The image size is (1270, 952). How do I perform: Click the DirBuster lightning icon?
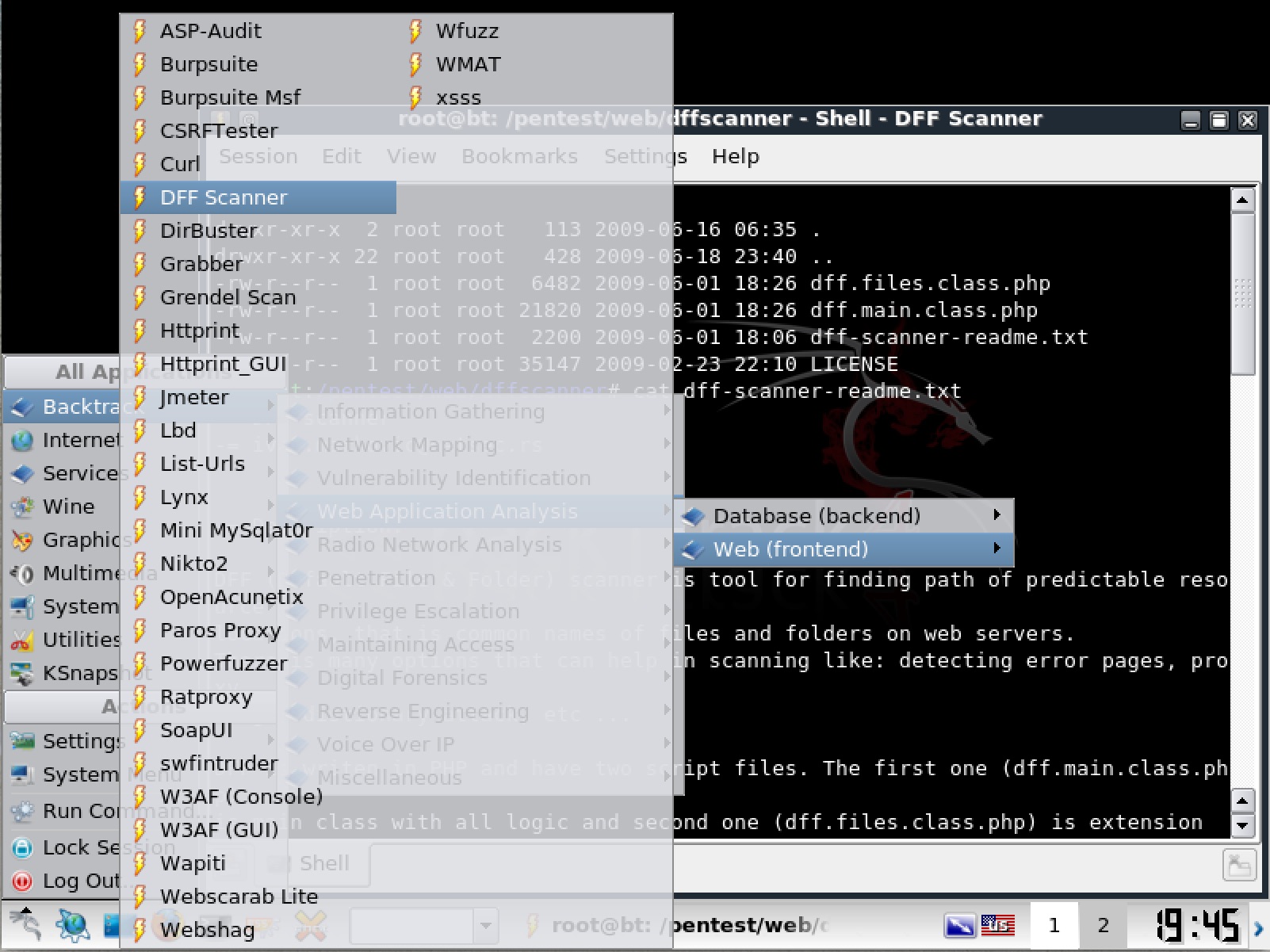(x=140, y=231)
